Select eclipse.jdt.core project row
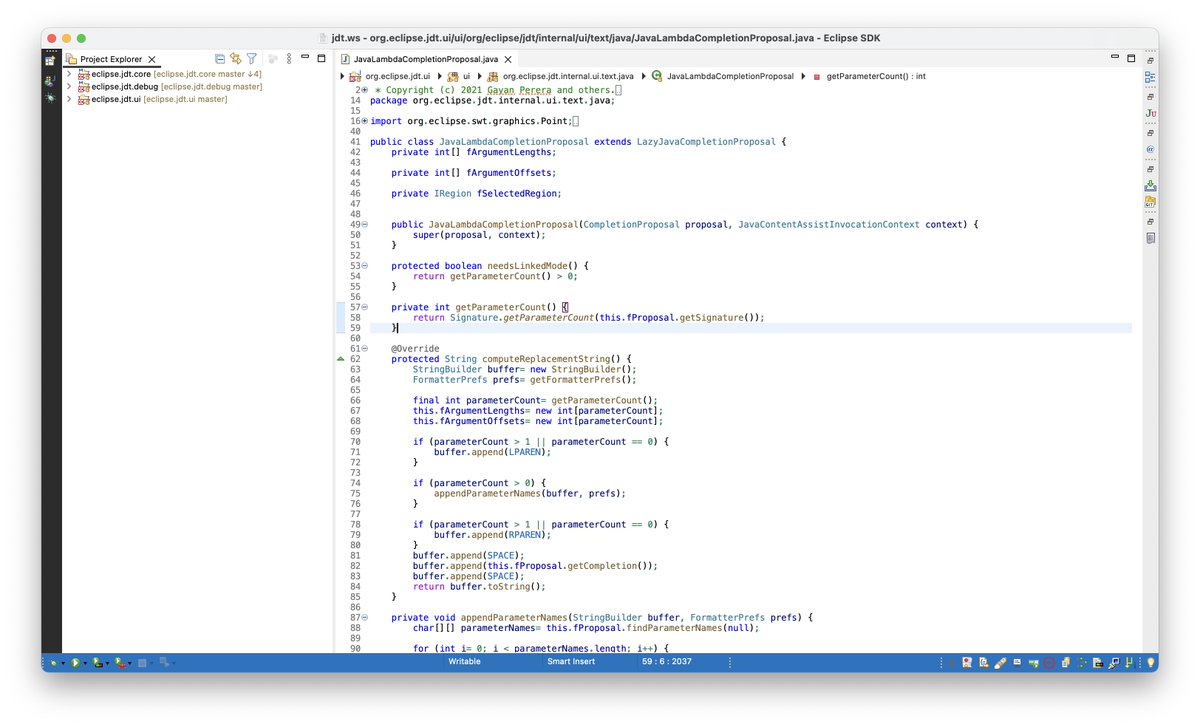This screenshot has width=1200, height=727. click(170, 74)
